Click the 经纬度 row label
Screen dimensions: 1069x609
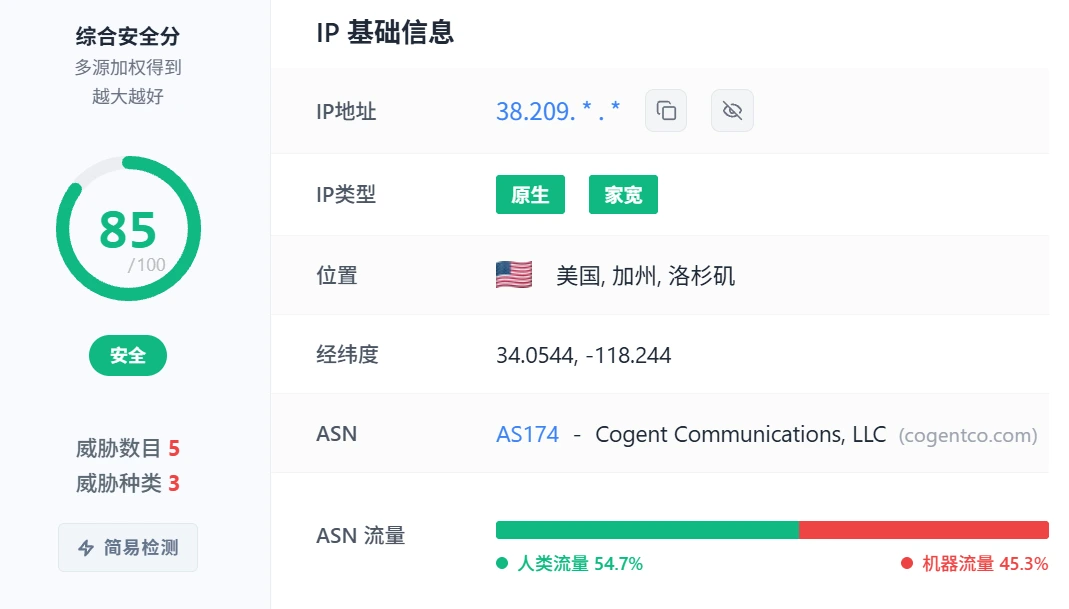(347, 355)
